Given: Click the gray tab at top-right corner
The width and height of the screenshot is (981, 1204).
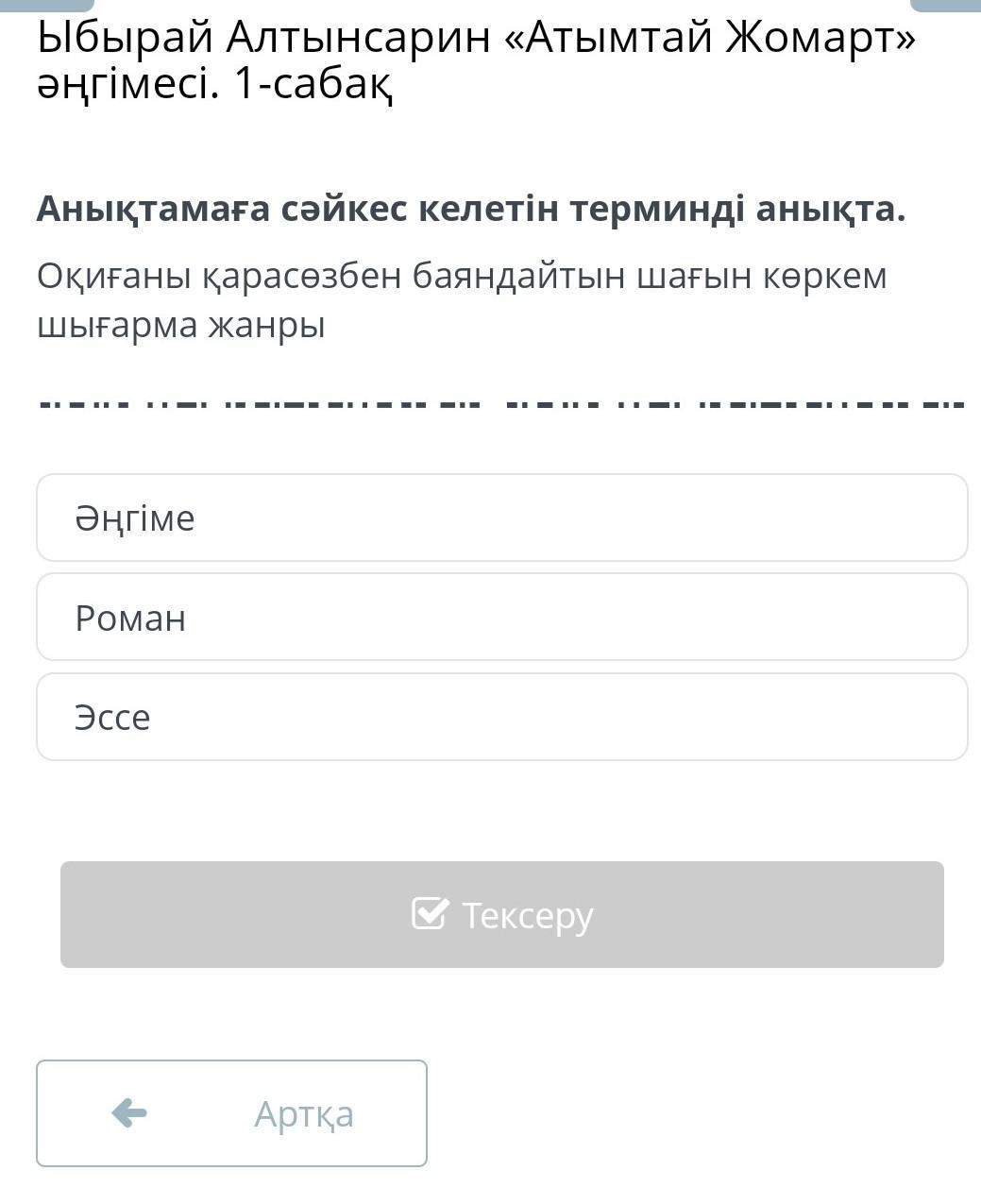Looking at the screenshot, I should [944, 5].
